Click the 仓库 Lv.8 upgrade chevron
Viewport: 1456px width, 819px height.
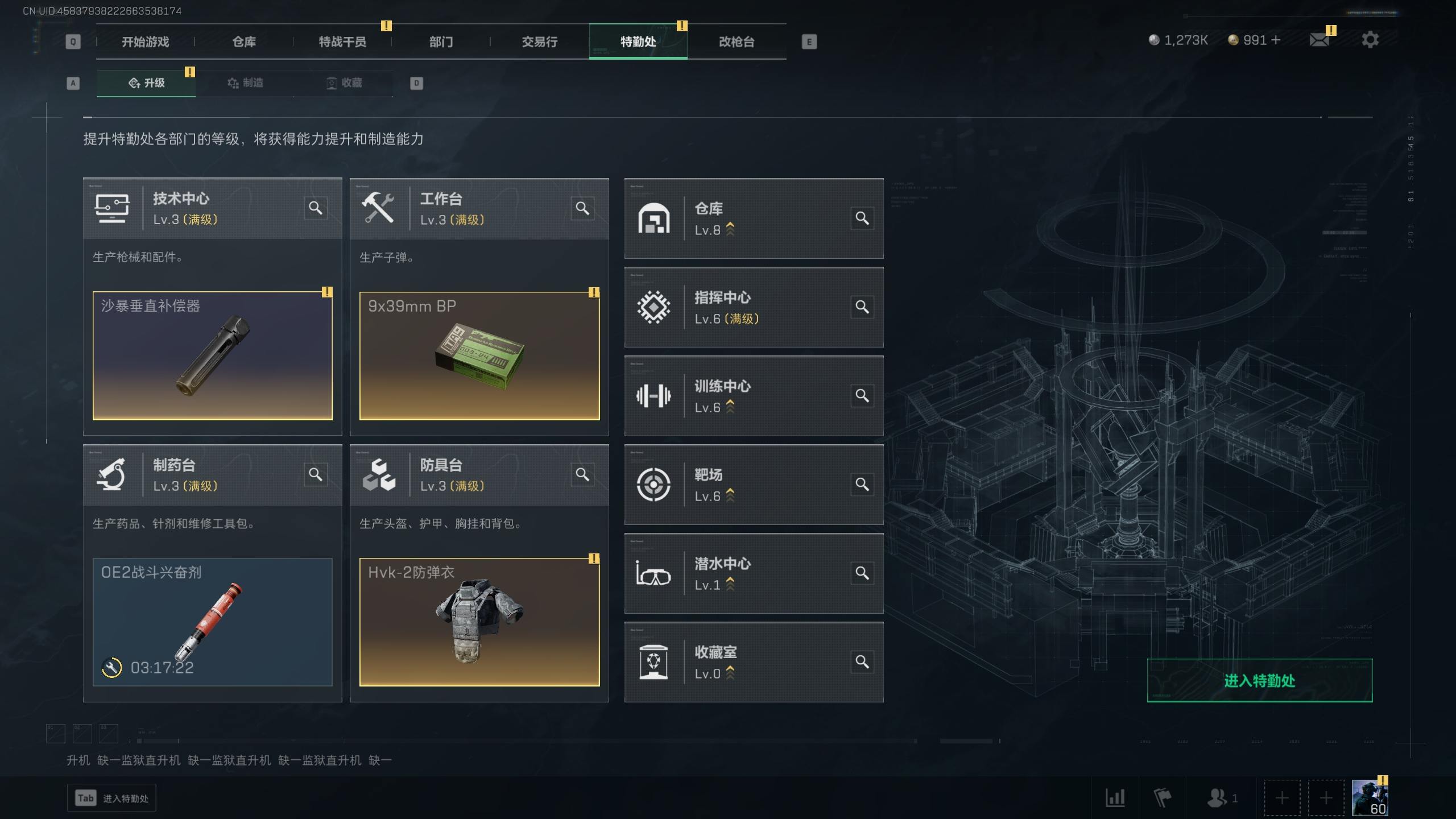tap(730, 229)
